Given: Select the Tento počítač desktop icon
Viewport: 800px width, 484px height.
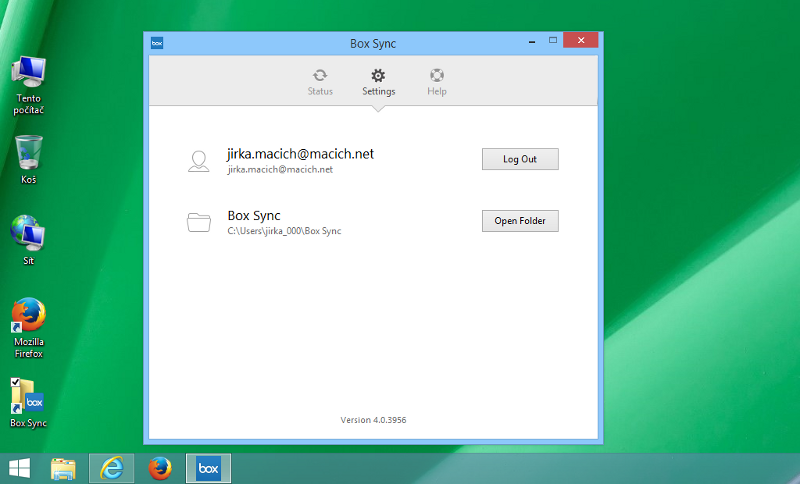Looking at the screenshot, I should point(29,85).
